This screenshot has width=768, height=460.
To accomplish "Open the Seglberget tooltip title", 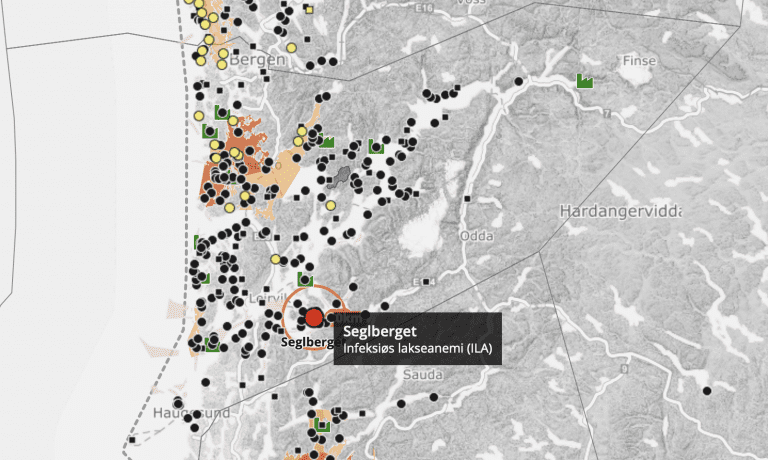I will coord(380,331).
